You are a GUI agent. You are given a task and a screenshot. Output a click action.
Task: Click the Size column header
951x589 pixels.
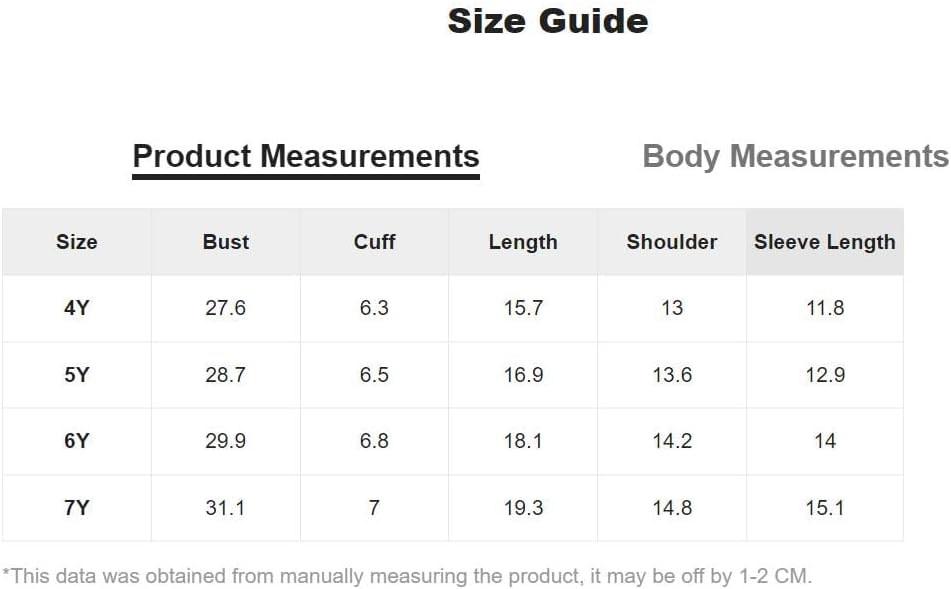[76, 242]
